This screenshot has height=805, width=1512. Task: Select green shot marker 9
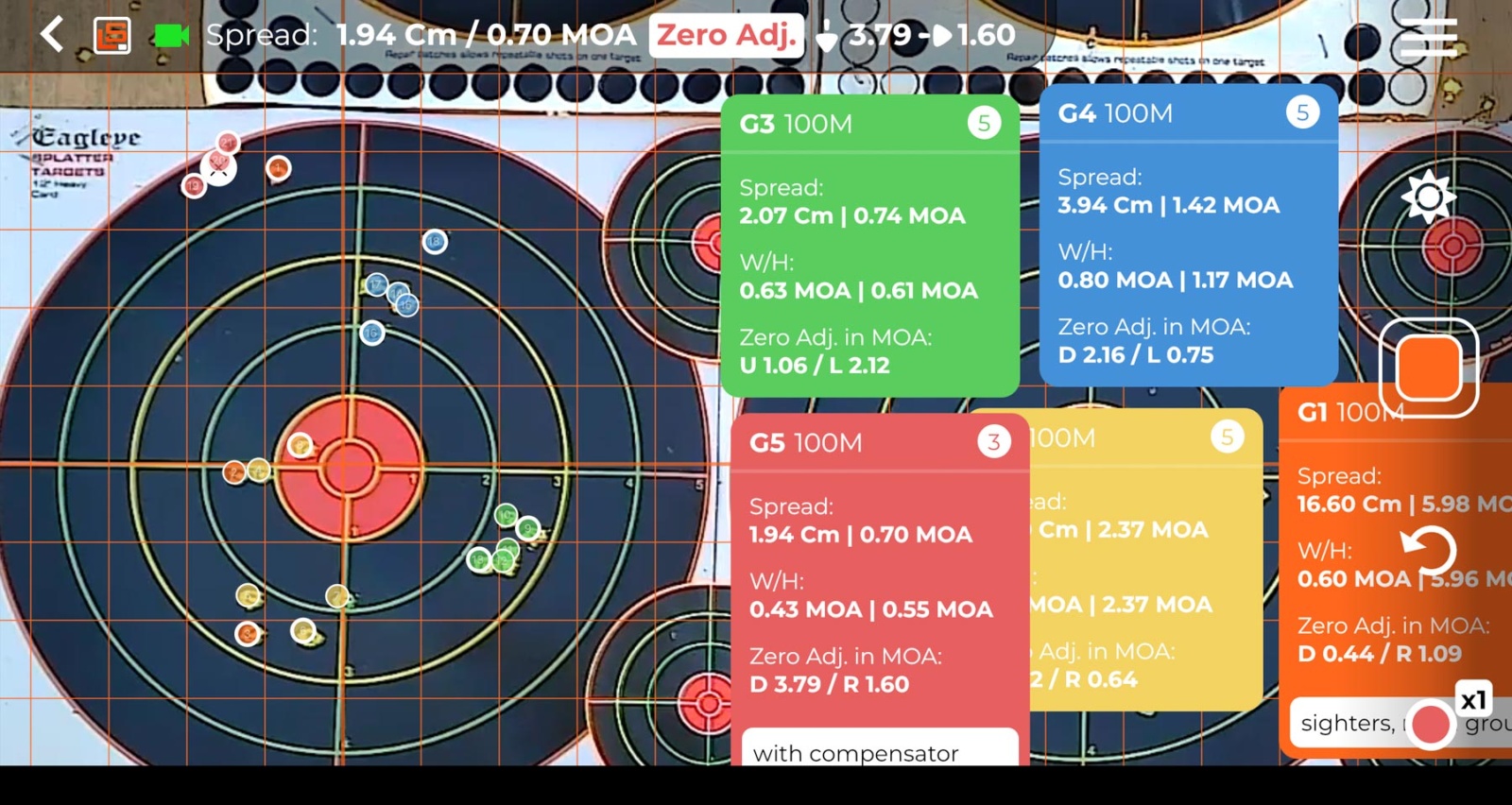tap(529, 528)
